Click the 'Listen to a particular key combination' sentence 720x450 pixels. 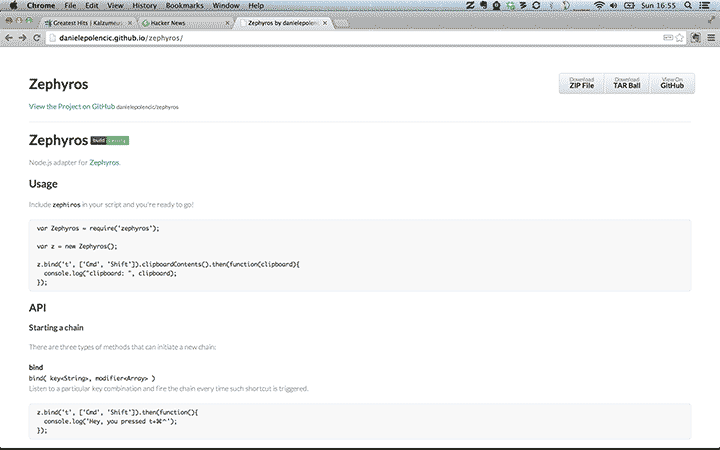click(x=169, y=388)
